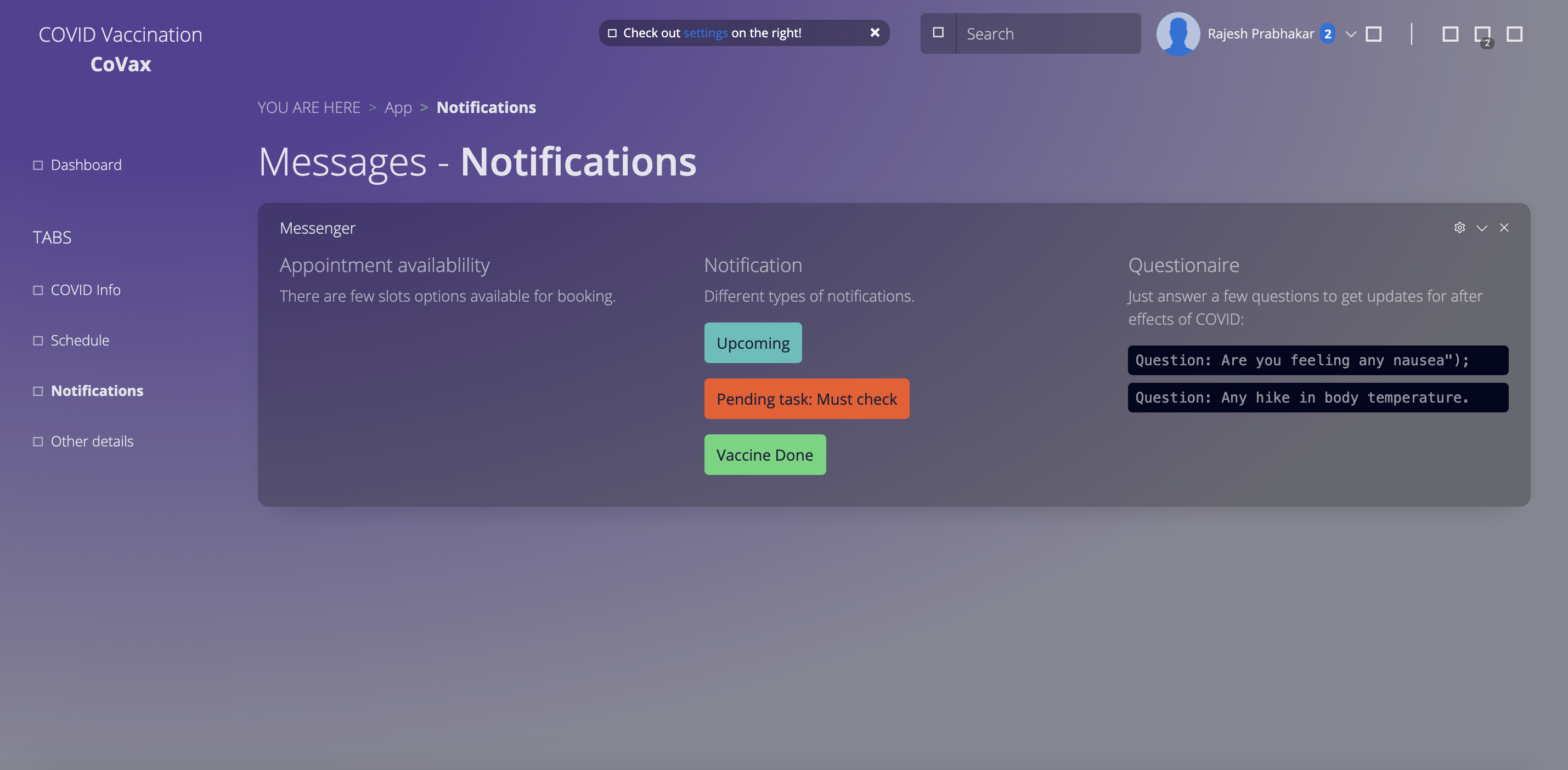The height and width of the screenshot is (770, 1568).
Task: Click the orange Pending task button
Action: coord(806,399)
